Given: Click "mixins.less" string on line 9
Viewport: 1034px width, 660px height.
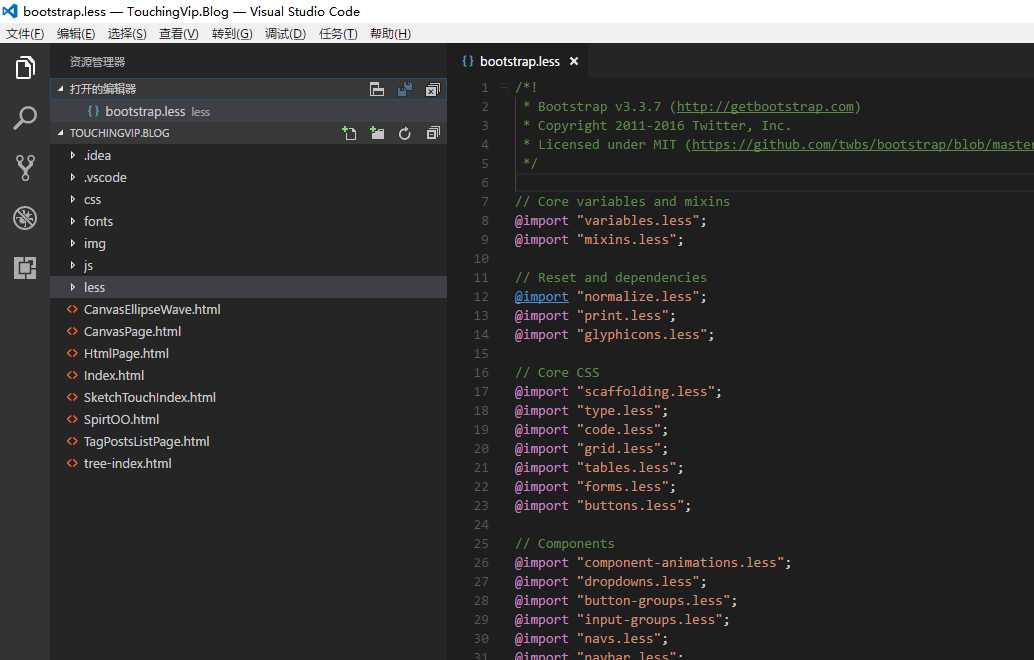Looking at the screenshot, I should pyautogui.click(x=626, y=240).
